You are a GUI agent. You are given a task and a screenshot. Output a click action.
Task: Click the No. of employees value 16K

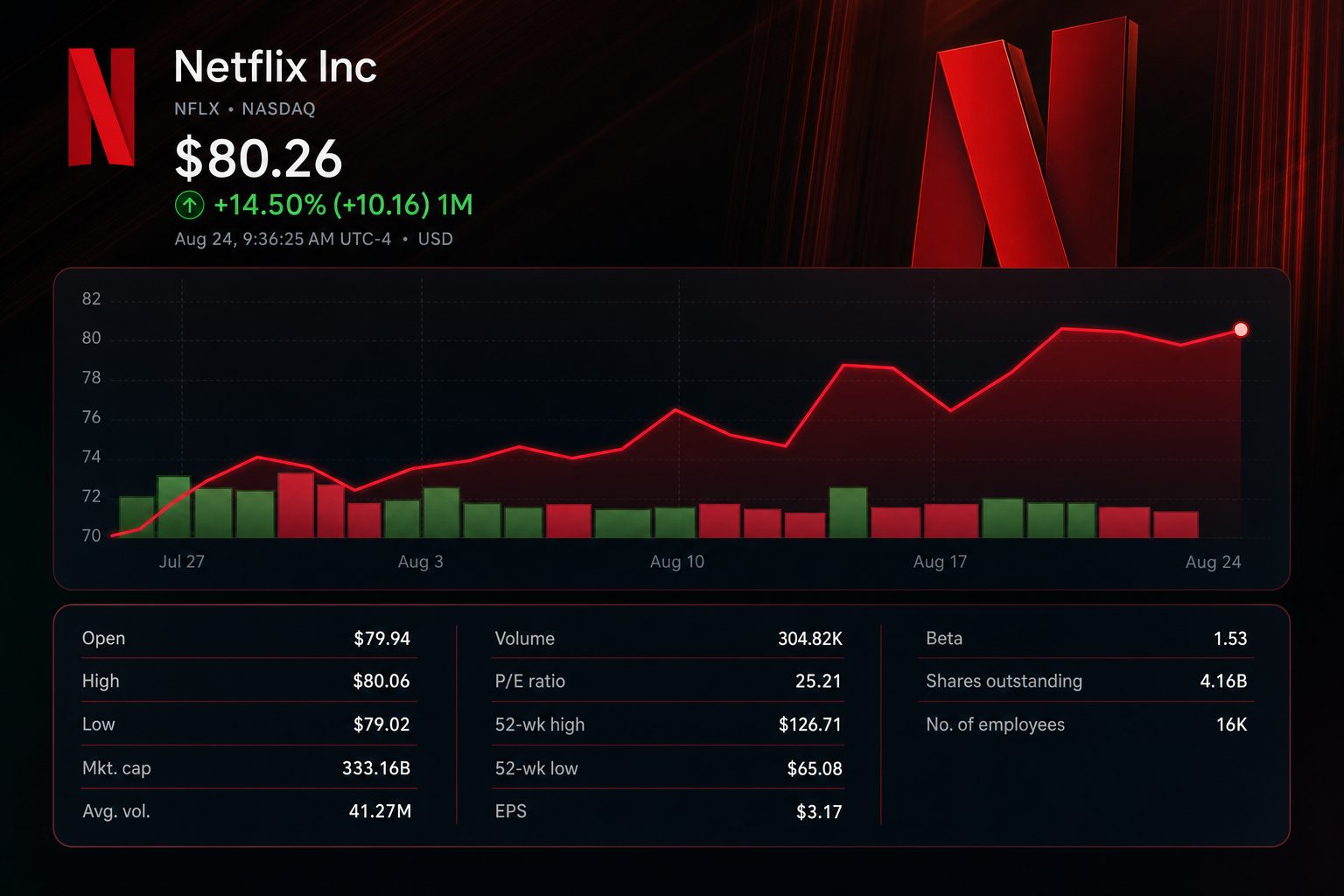pyautogui.click(x=1231, y=724)
